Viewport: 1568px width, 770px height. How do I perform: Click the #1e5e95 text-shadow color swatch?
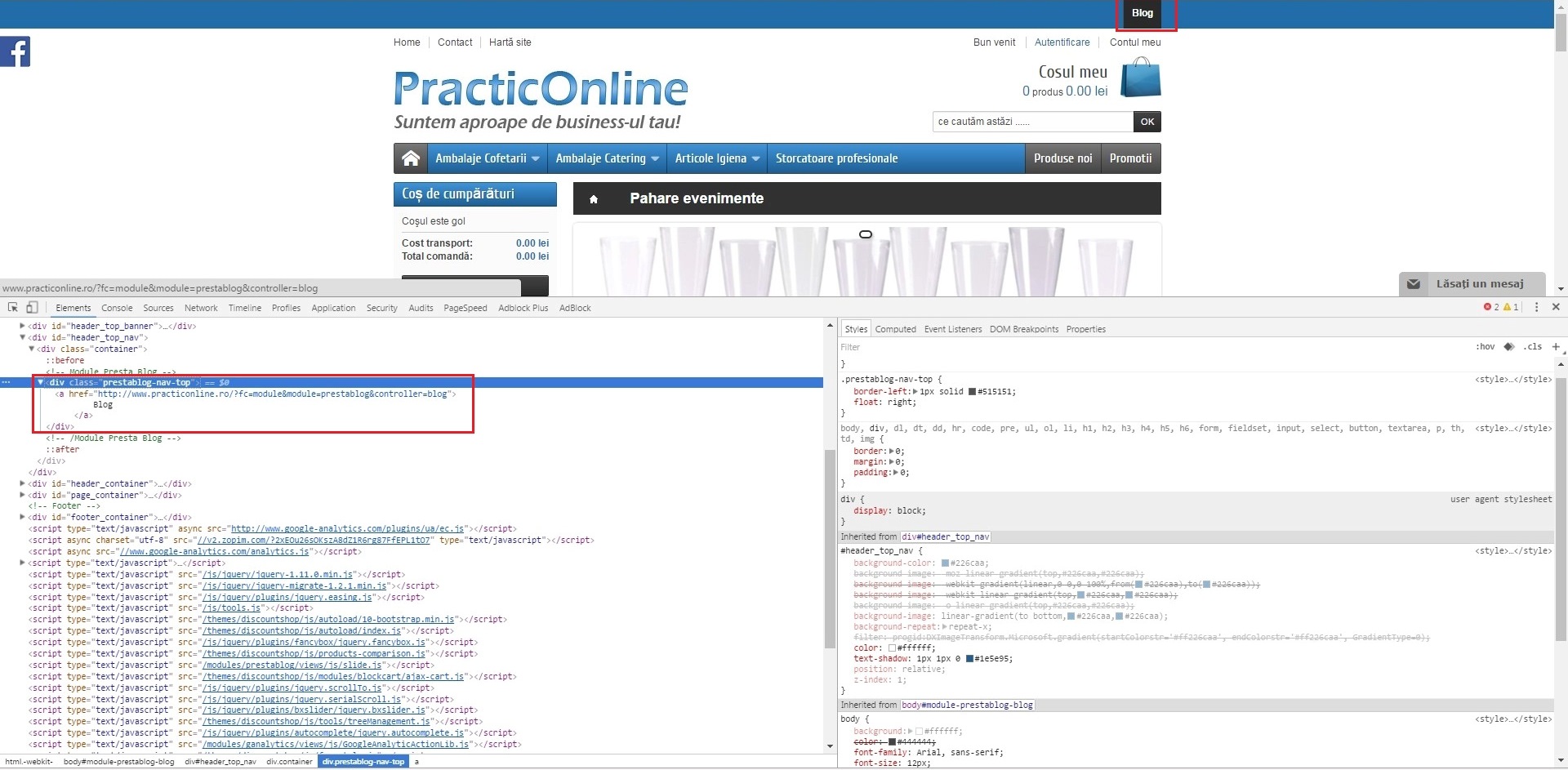pyautogui.click(x=969, y=659)
